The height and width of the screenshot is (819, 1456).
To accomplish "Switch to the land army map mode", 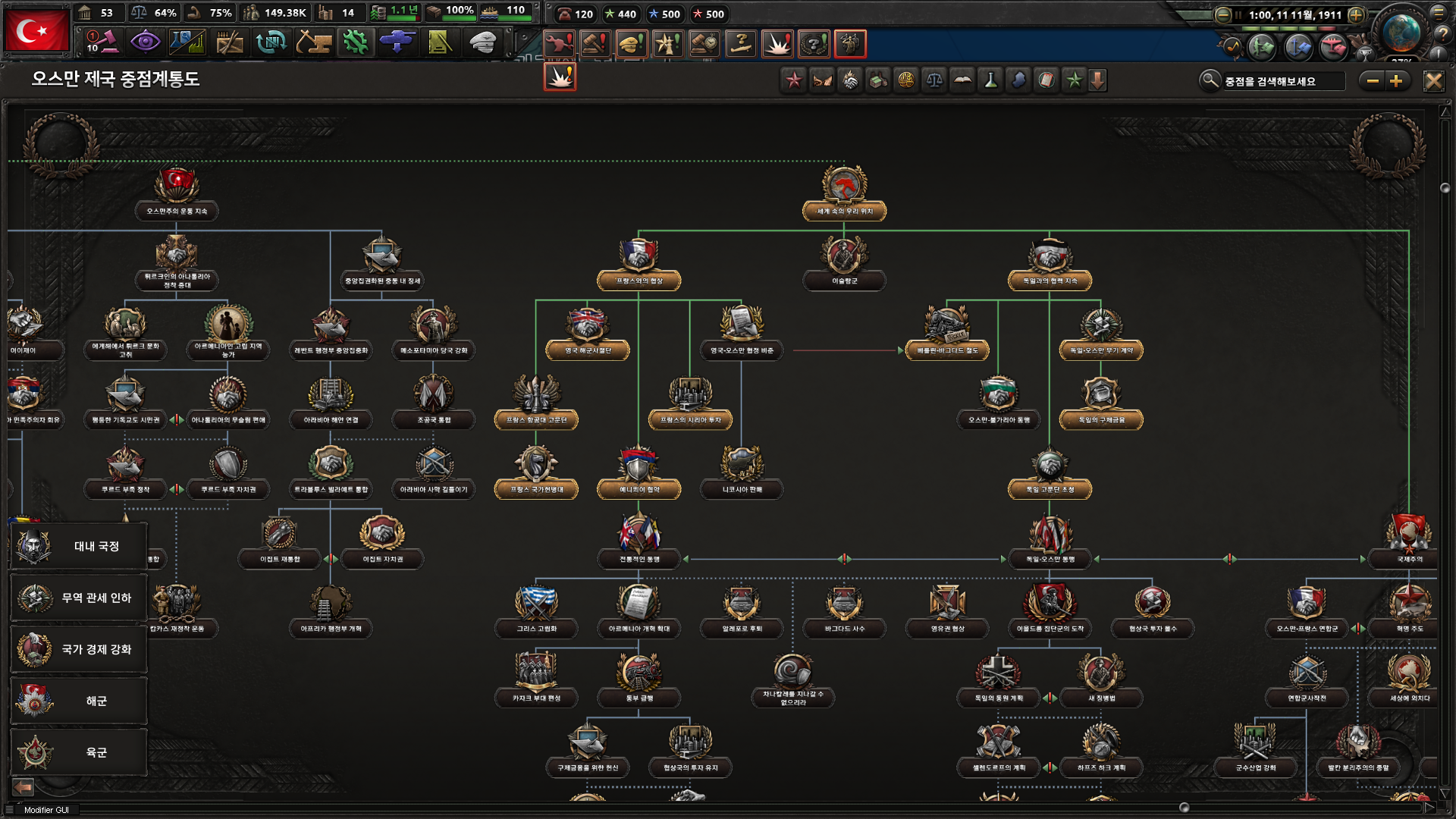I will (x=1262, y=47).
